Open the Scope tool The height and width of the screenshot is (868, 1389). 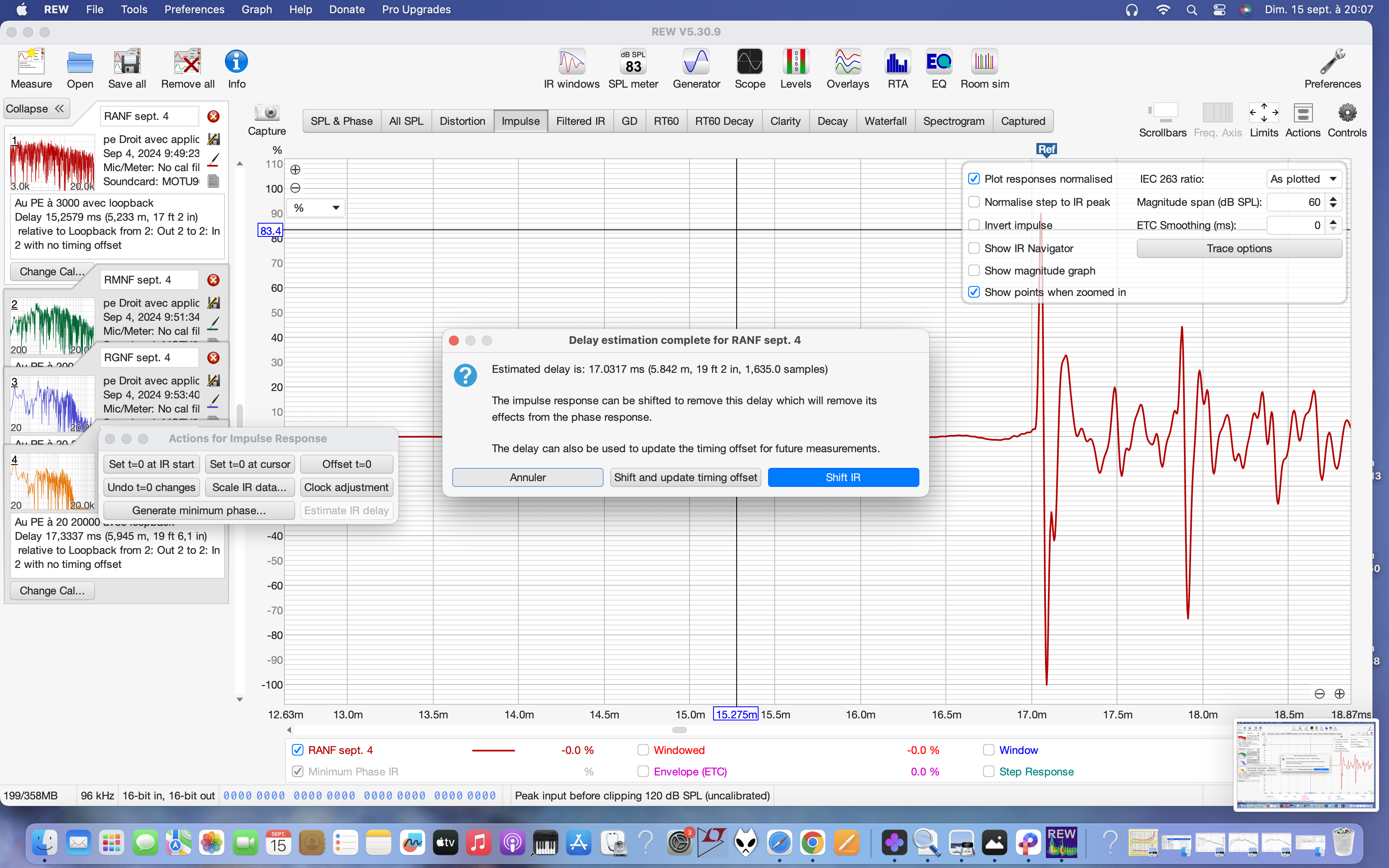point(749,68)
